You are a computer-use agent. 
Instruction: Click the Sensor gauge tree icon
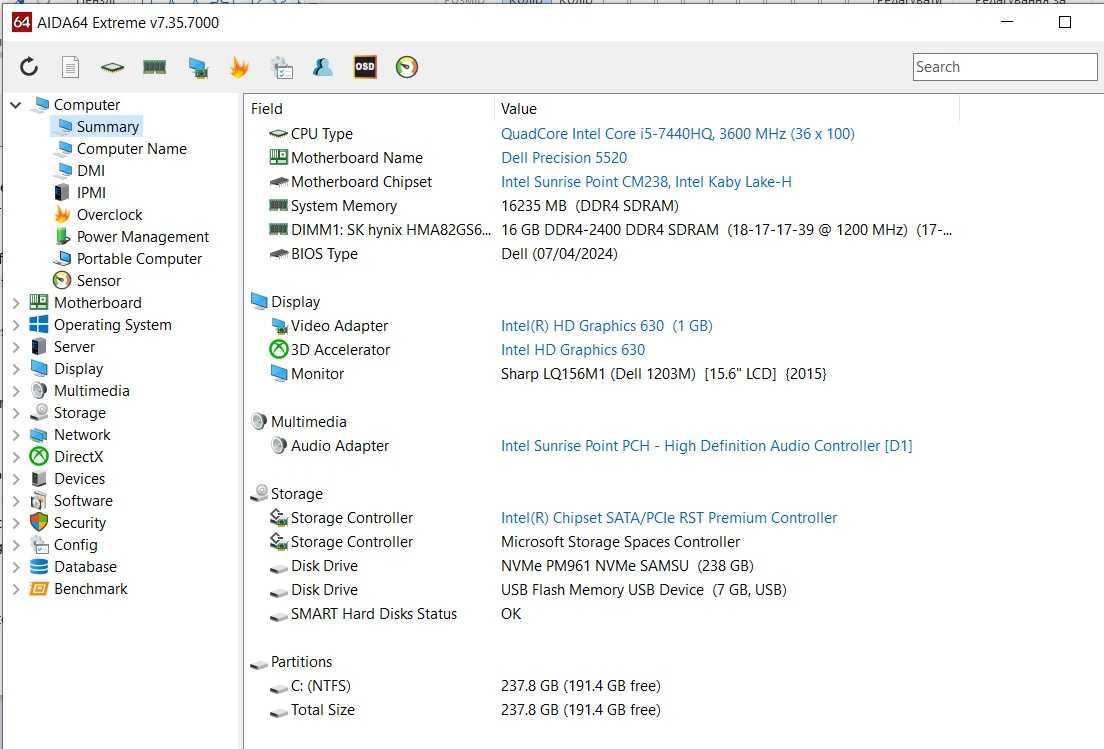tap(62, 280)
